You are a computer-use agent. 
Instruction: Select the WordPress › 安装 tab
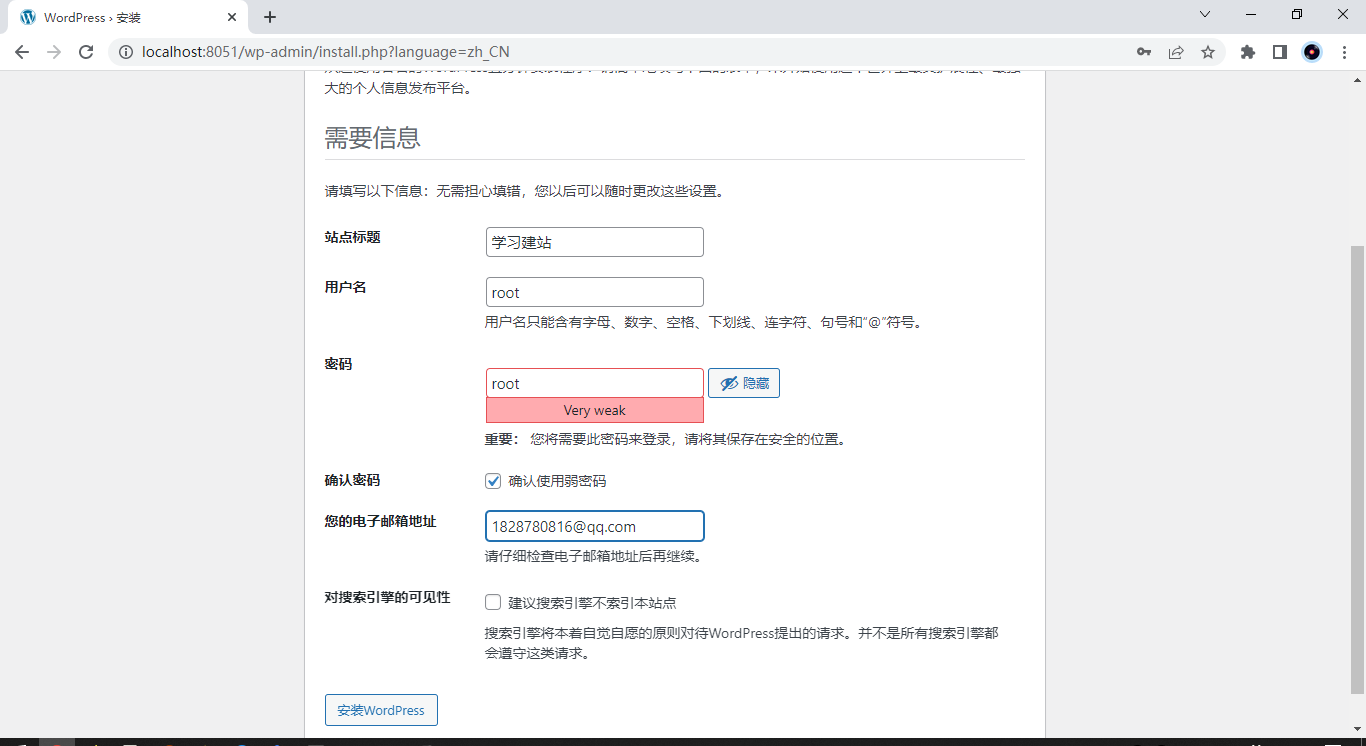click(128, 18)
